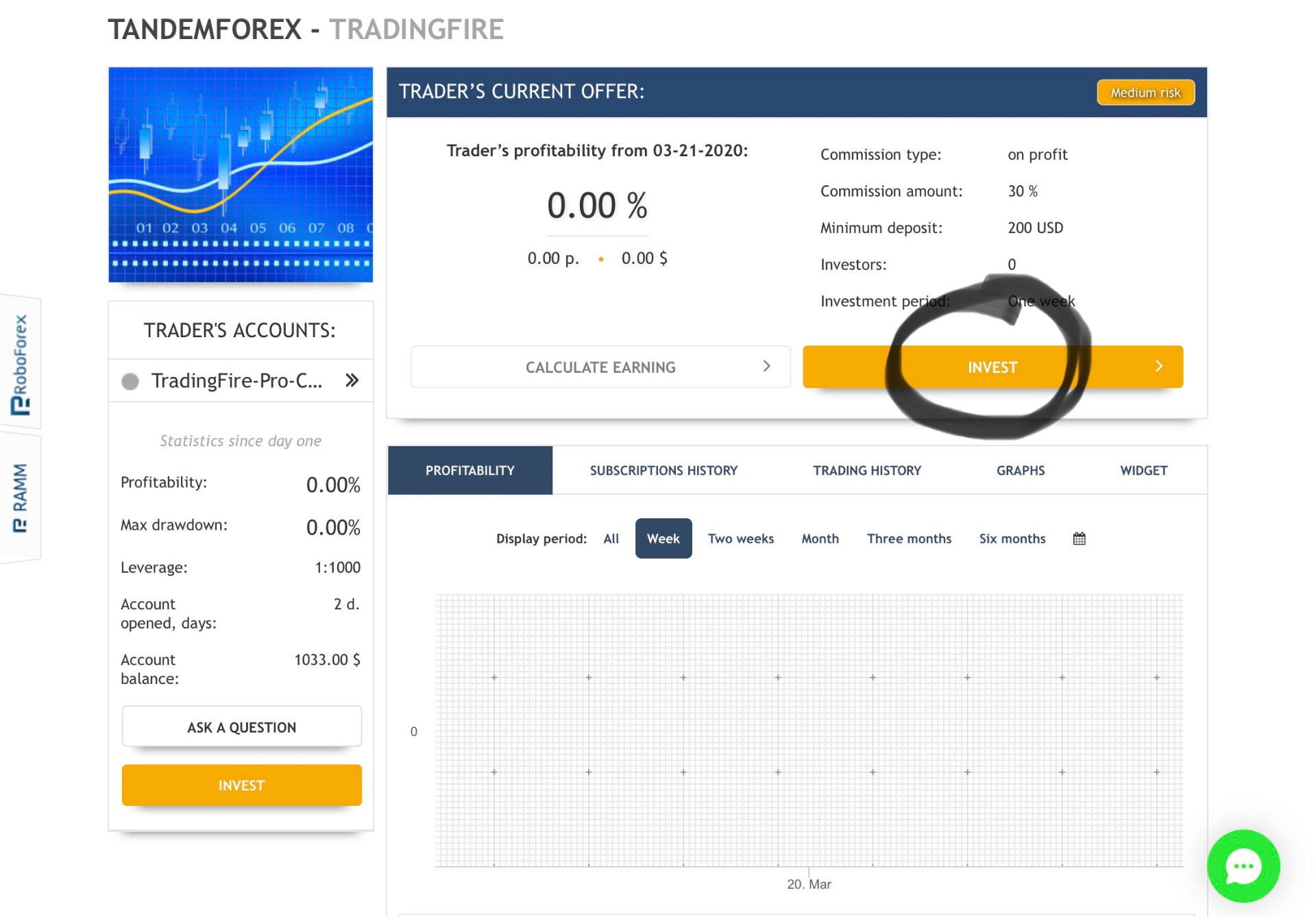Select the All display period
This screenshot has width=1316, height=917.
tap(611, 539)
